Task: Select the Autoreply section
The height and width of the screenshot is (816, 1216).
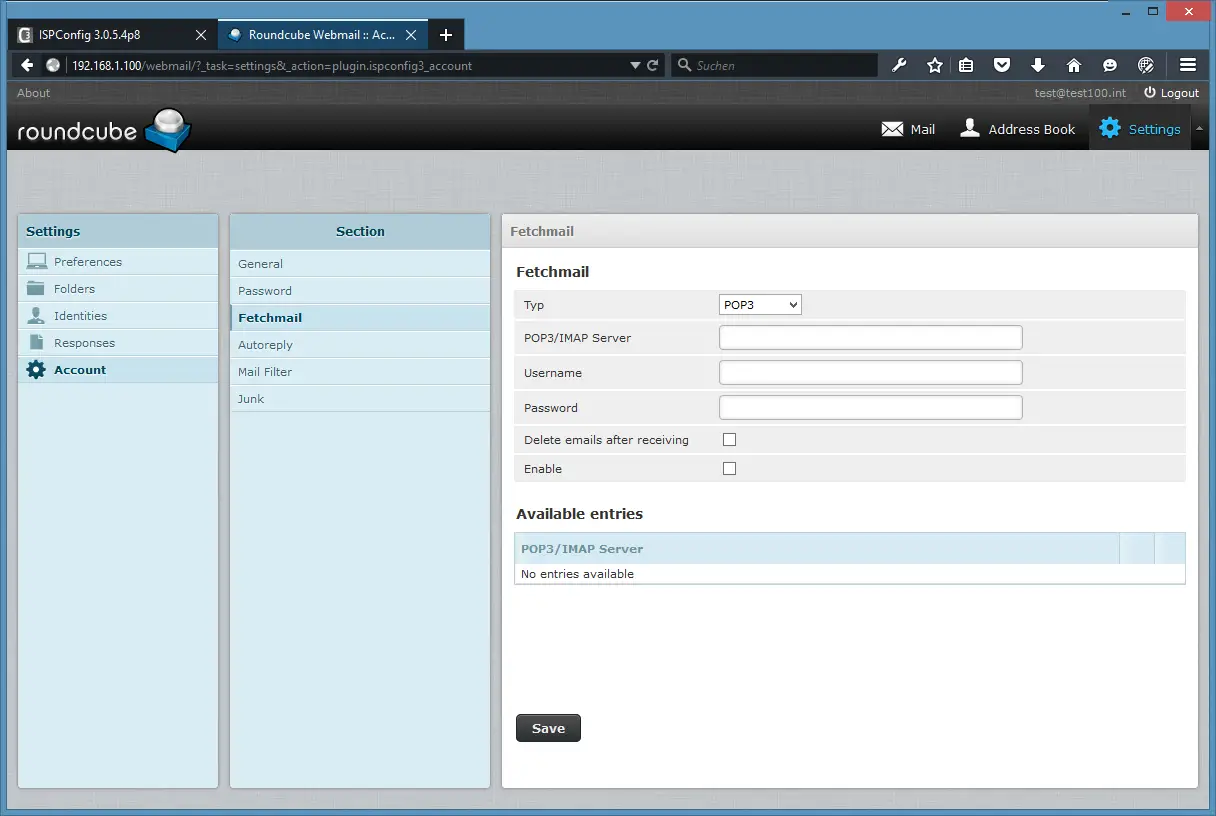Action: [x=265, y=345]
